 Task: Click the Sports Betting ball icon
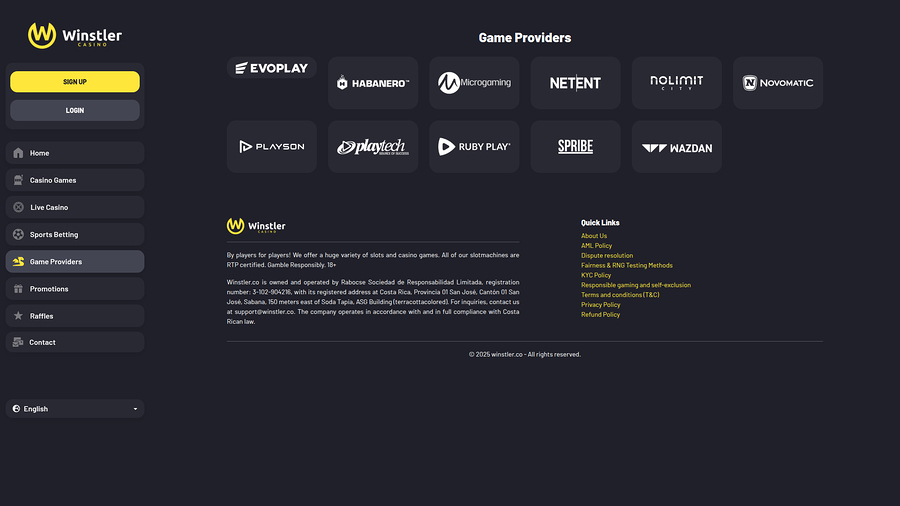(x=18, y=234)
